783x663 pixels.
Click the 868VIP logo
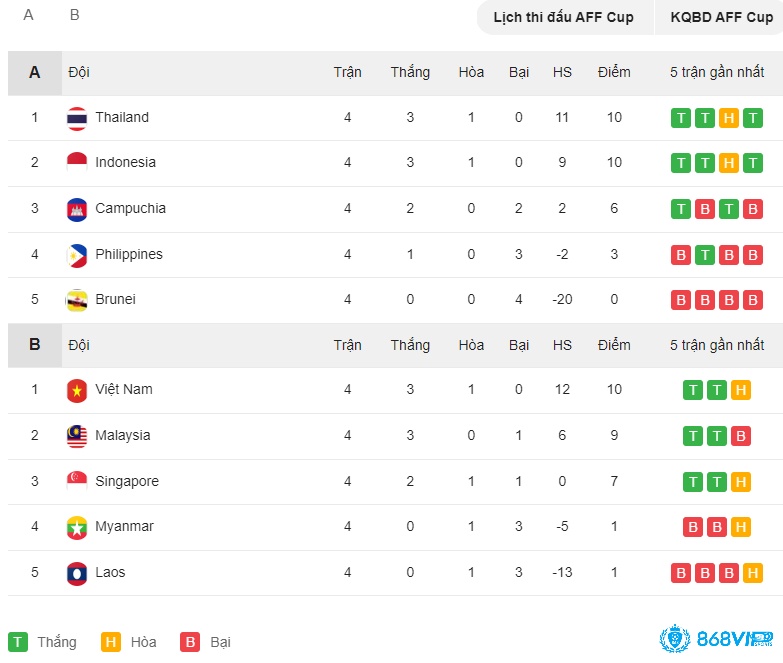(x=717, y=638)
